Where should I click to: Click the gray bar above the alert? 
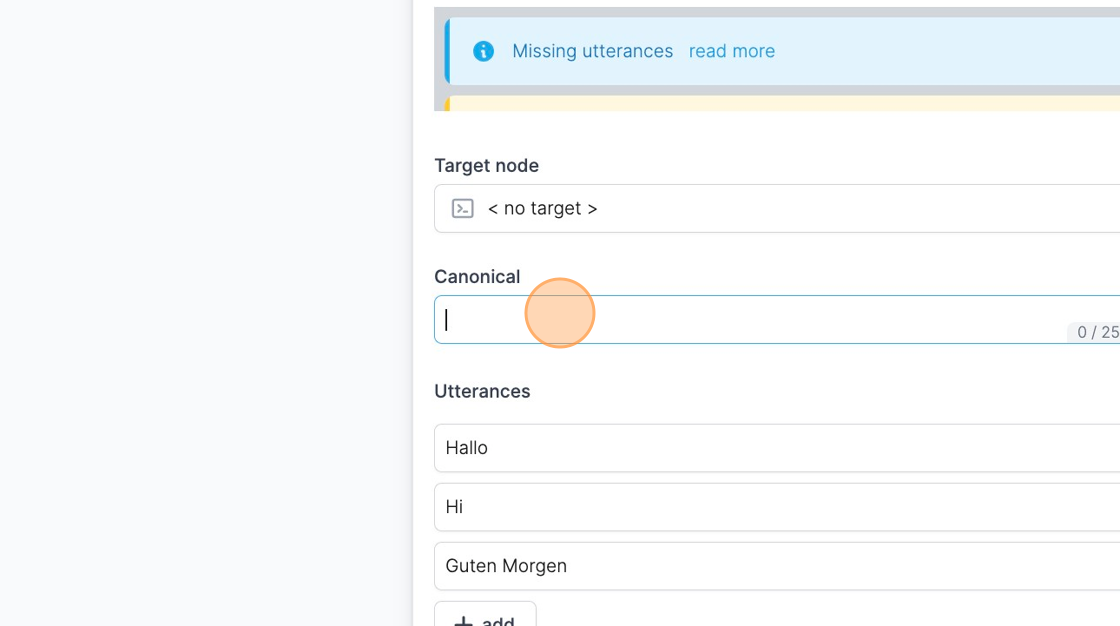[777, 12]
